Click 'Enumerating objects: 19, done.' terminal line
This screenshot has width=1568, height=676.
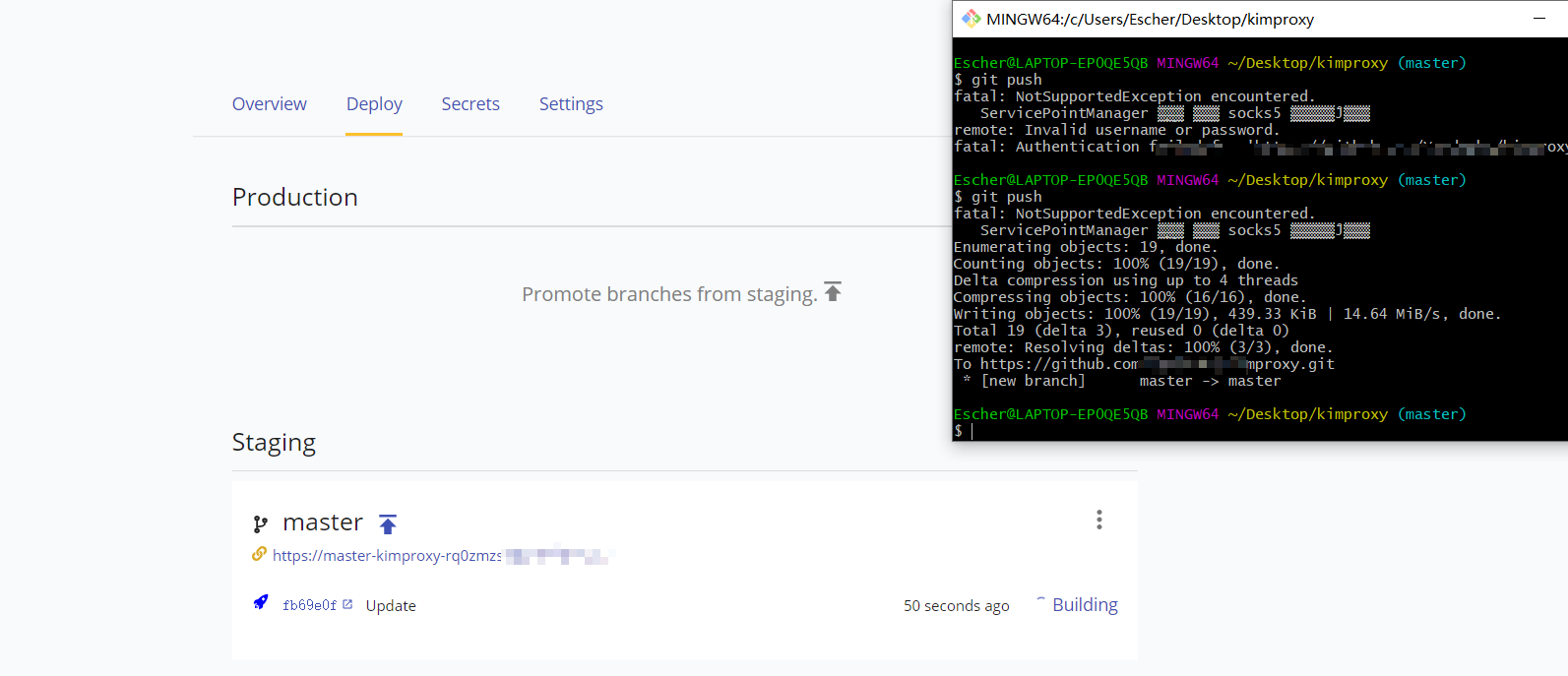click(1085, 247)
